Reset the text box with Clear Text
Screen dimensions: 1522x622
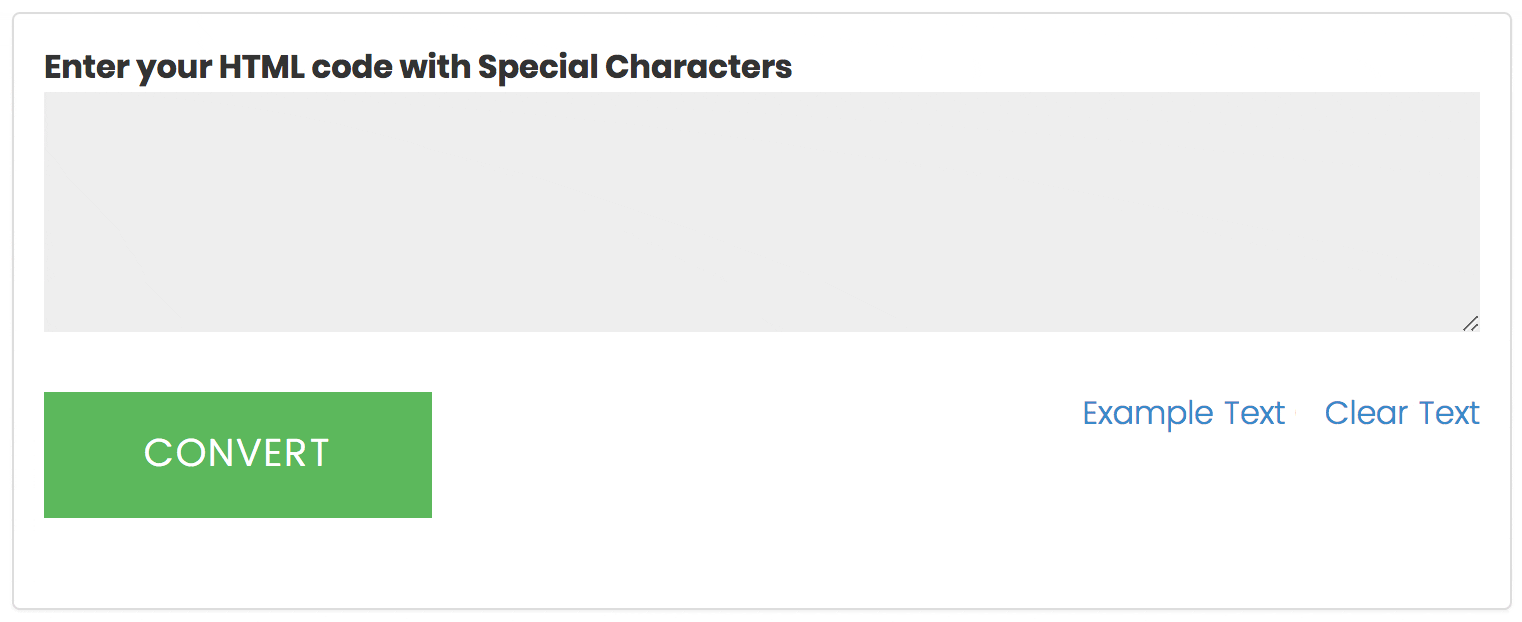coord(1401,413)
